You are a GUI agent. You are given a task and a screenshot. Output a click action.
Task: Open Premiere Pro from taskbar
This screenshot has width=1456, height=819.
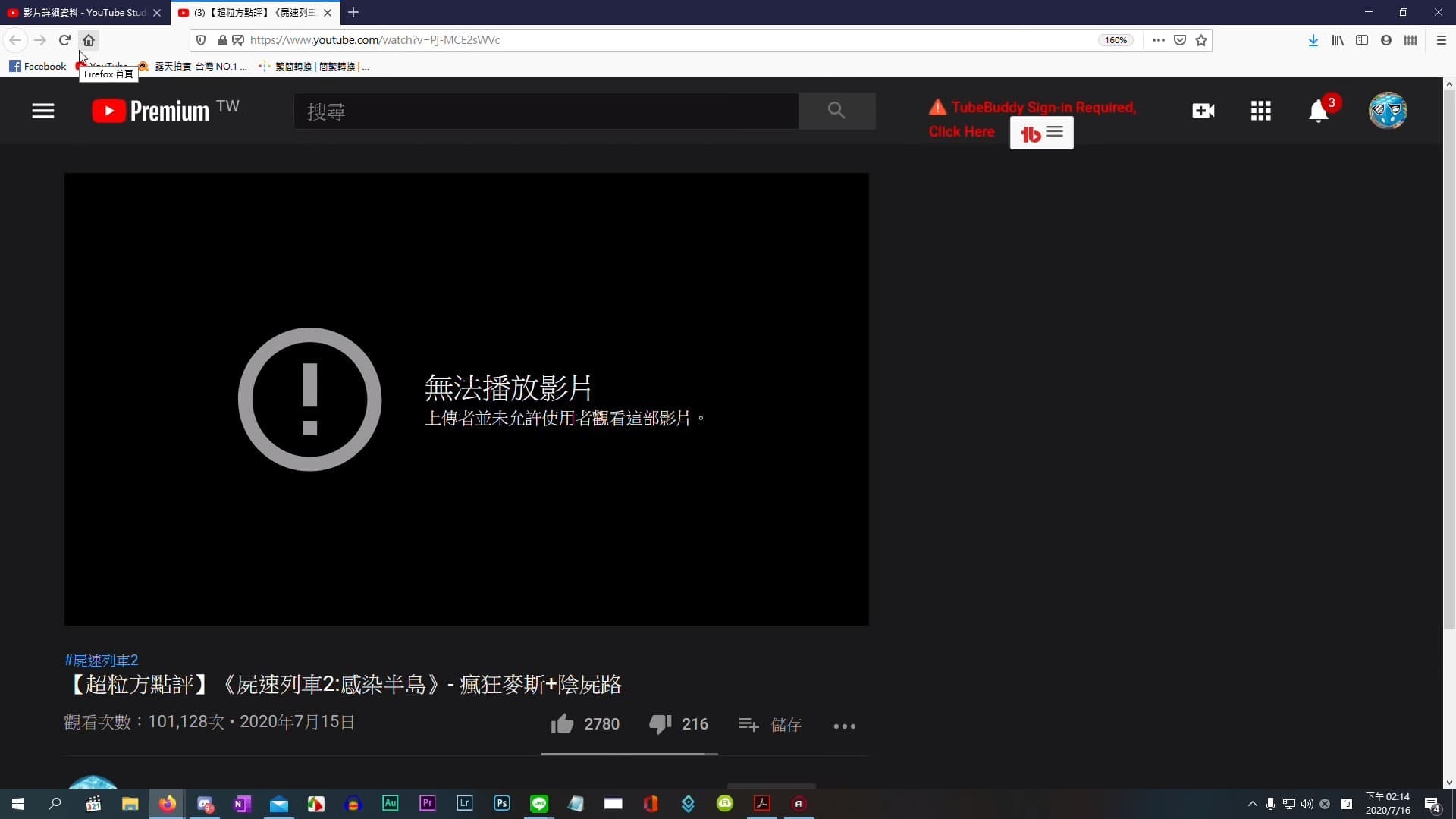tap(428, 803)
